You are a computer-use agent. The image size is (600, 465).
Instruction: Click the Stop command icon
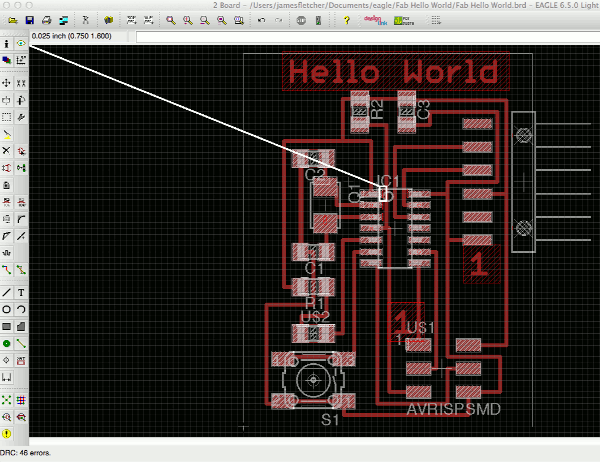tap(301, 20)
